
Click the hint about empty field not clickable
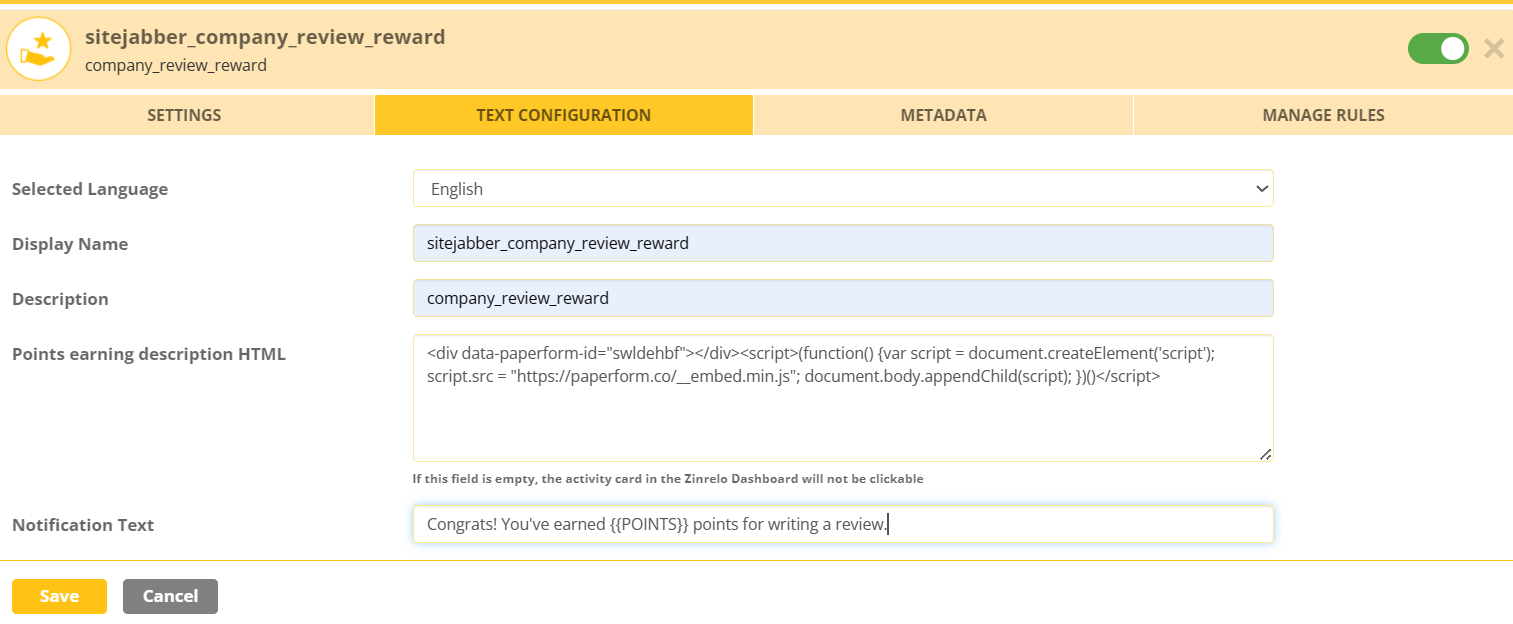tap(668, 479)
